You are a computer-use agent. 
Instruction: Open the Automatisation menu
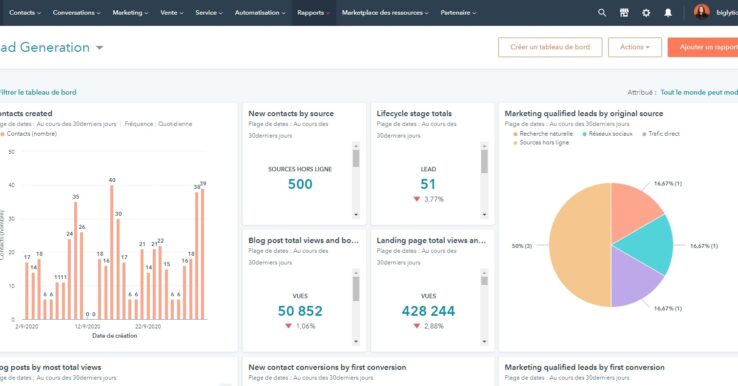coord(260,13)
